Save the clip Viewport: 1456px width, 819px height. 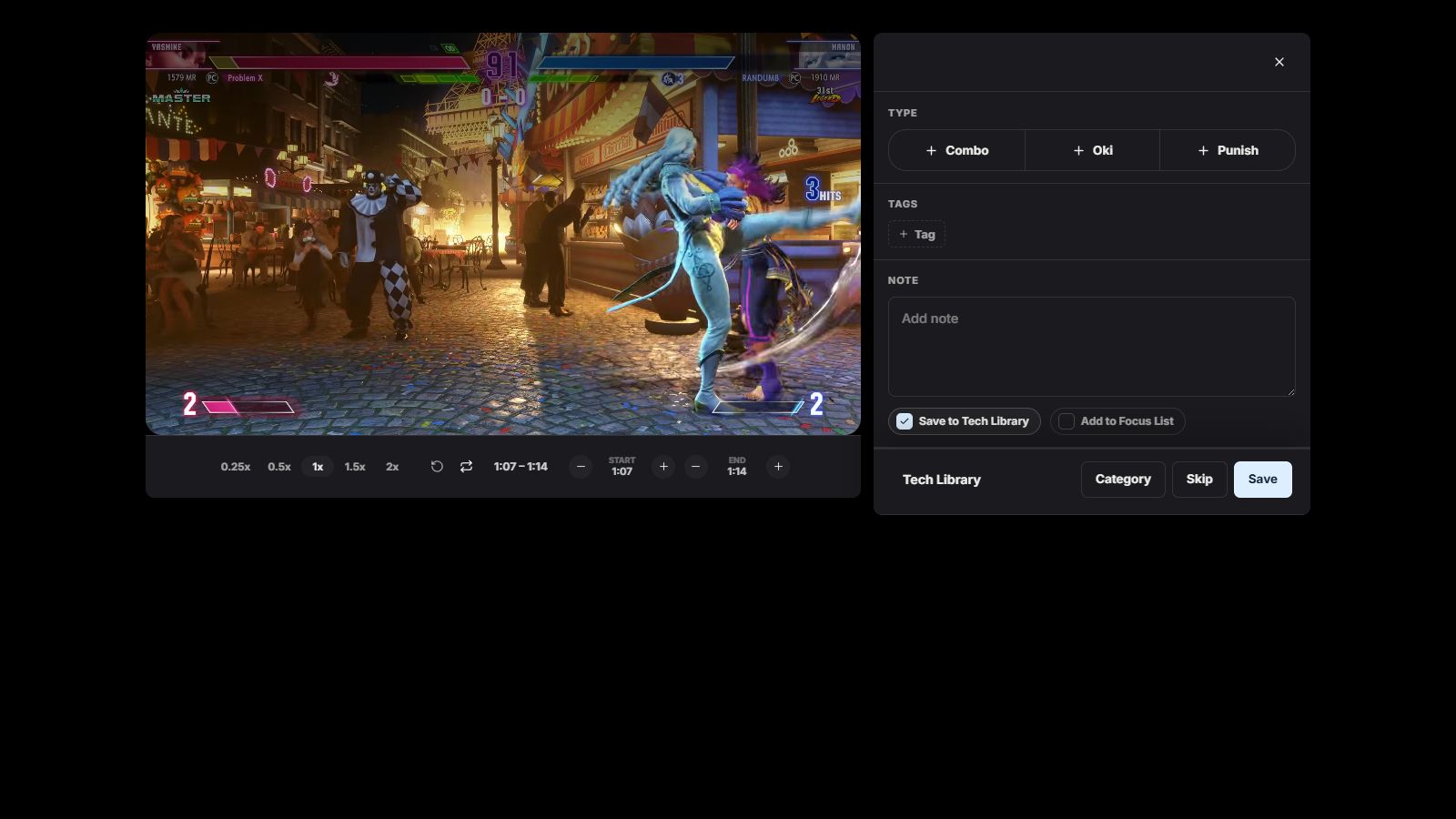click(x=1262, y=480)
